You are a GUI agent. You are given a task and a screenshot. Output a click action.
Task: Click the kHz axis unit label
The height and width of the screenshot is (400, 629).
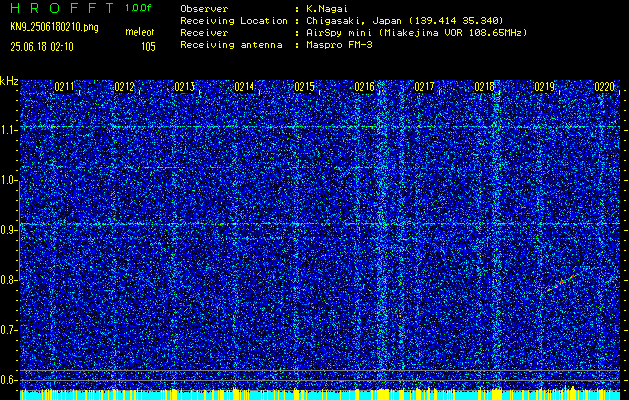(9, 81)
